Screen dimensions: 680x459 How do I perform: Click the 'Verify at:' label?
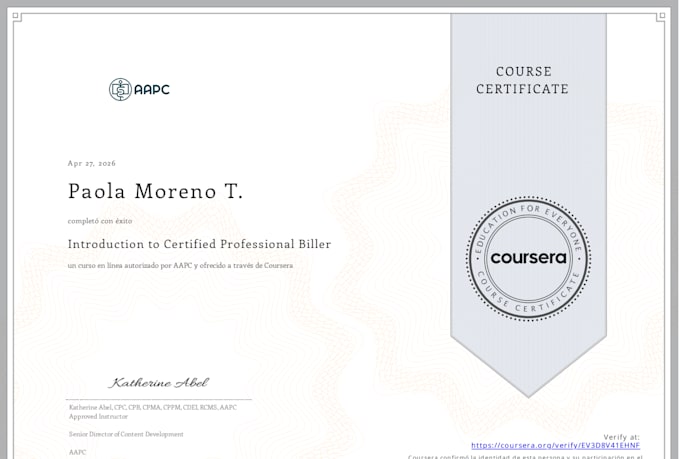(x=621, y=437)
